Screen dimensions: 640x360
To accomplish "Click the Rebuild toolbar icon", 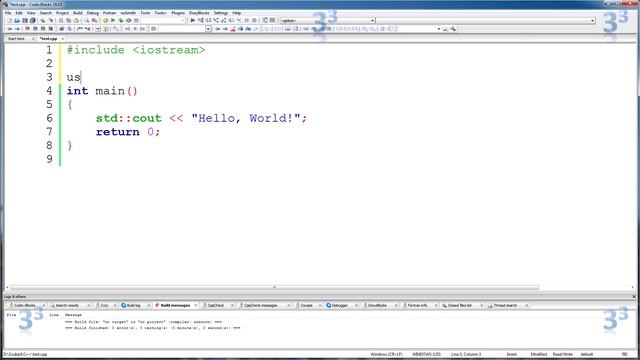I will click(x=129, y=20).
